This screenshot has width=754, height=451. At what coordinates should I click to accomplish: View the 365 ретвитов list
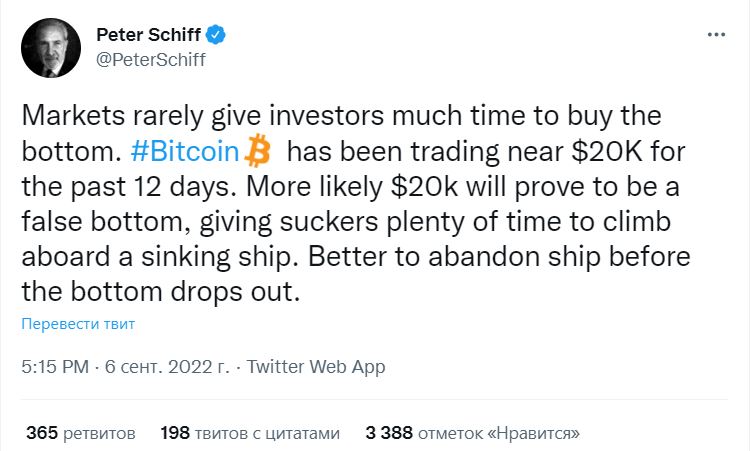click(x=81, y=433)
